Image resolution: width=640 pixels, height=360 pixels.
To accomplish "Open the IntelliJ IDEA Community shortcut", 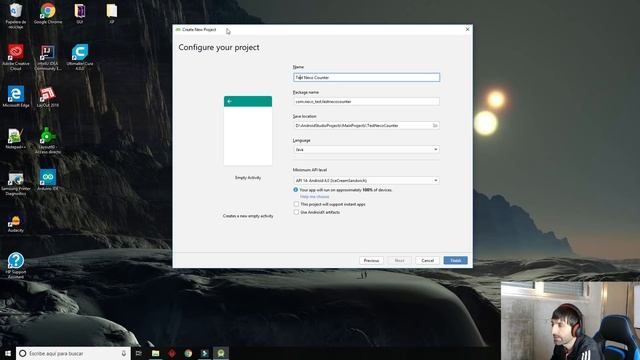I will 48,57.
